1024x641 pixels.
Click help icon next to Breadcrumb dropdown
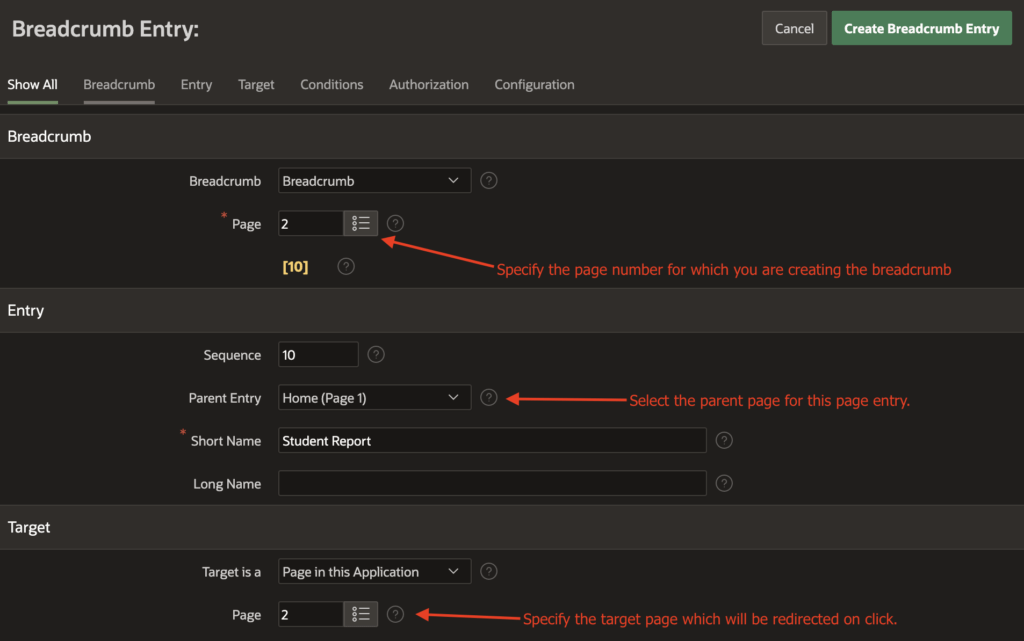click(488, 181)
